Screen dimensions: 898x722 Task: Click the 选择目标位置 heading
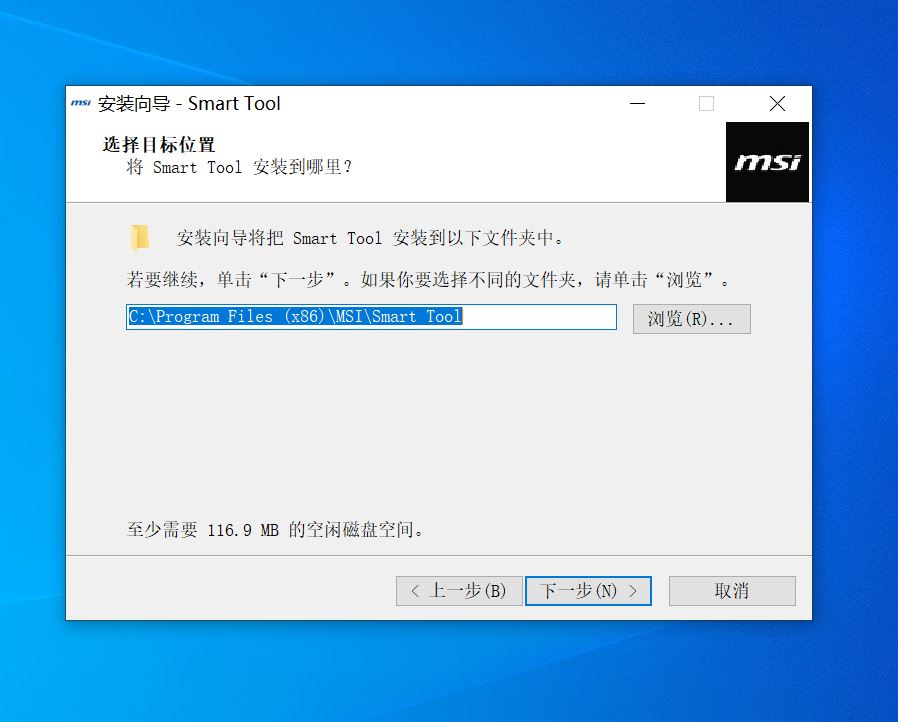(159, 145)
